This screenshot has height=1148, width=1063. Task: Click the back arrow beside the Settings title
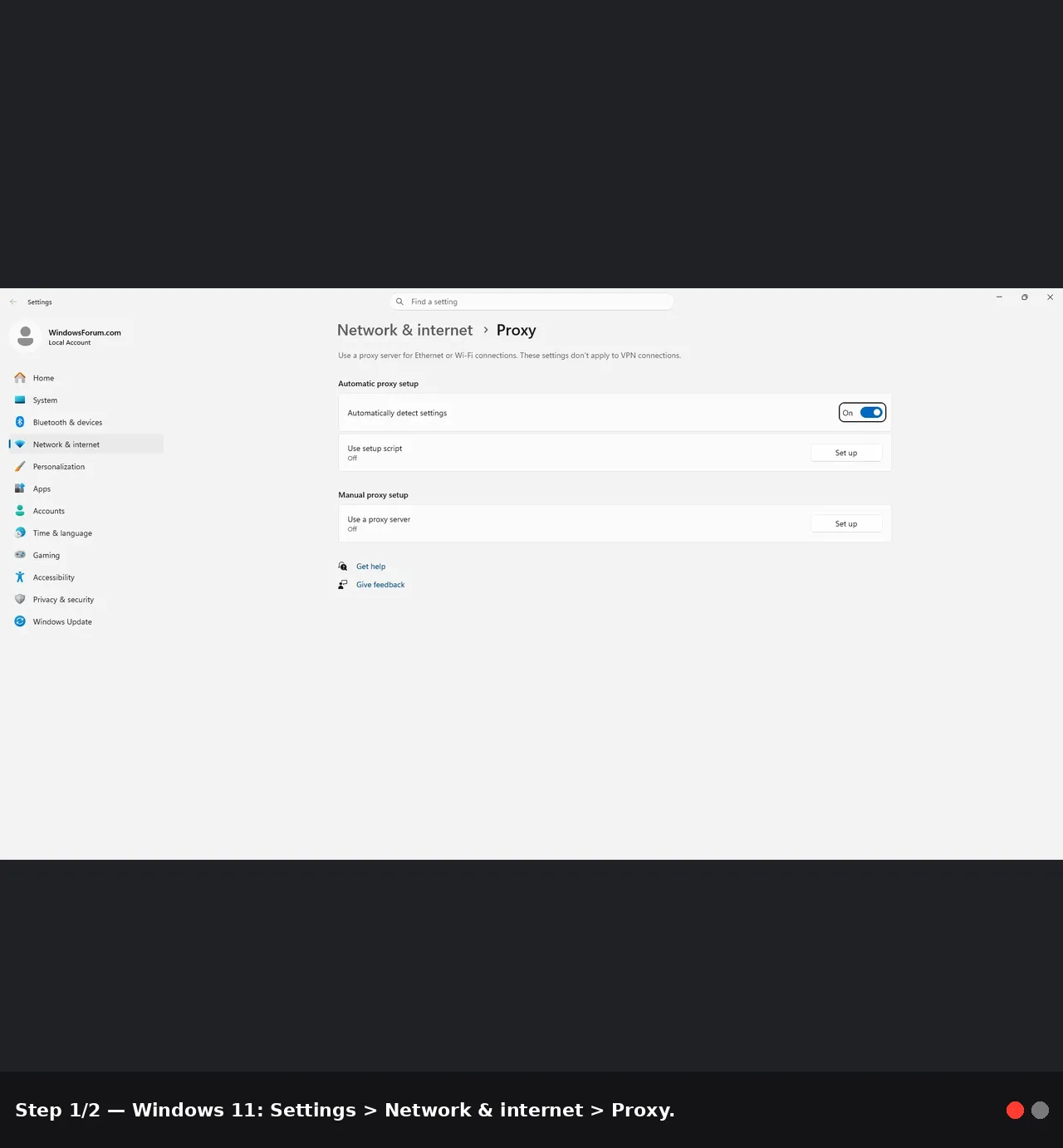pos(13,302)
